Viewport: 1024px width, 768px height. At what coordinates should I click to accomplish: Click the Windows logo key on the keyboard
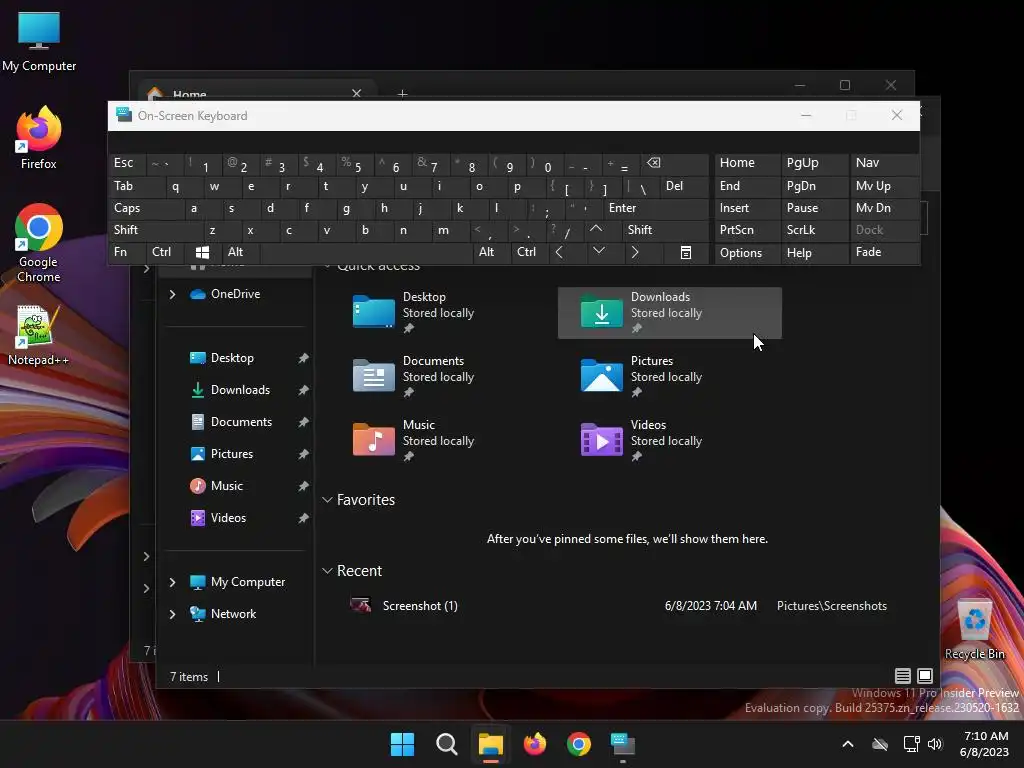pos(202,253)
